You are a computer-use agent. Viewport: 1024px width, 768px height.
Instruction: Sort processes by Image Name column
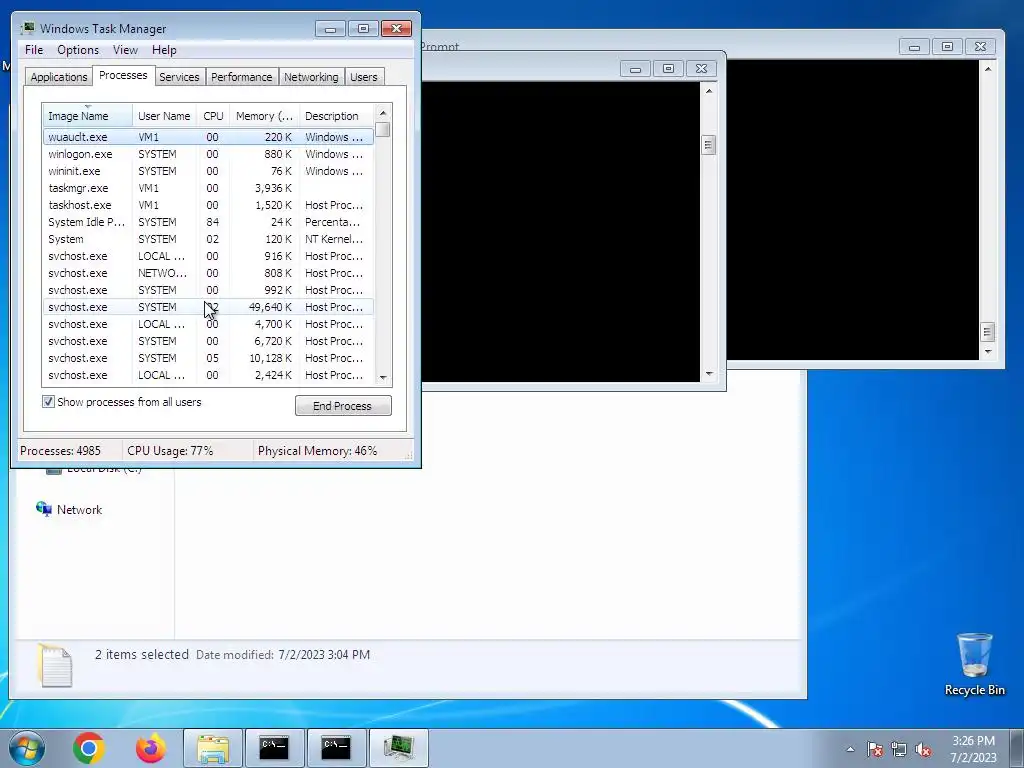pos(88,116)
